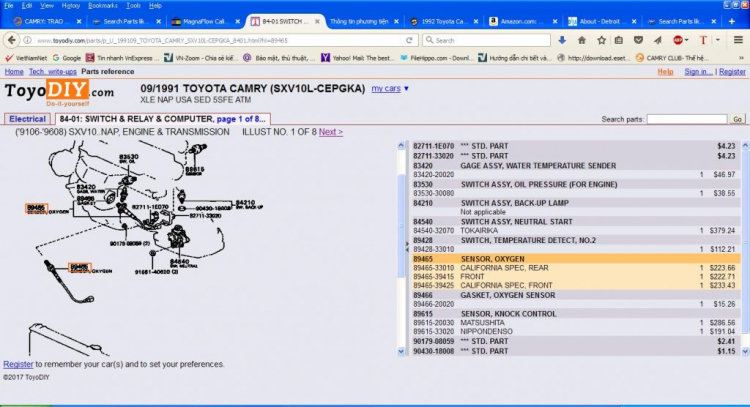750x407 pixels.
Task: Open the Firefox hamburger menu
Action: point(738,40)
